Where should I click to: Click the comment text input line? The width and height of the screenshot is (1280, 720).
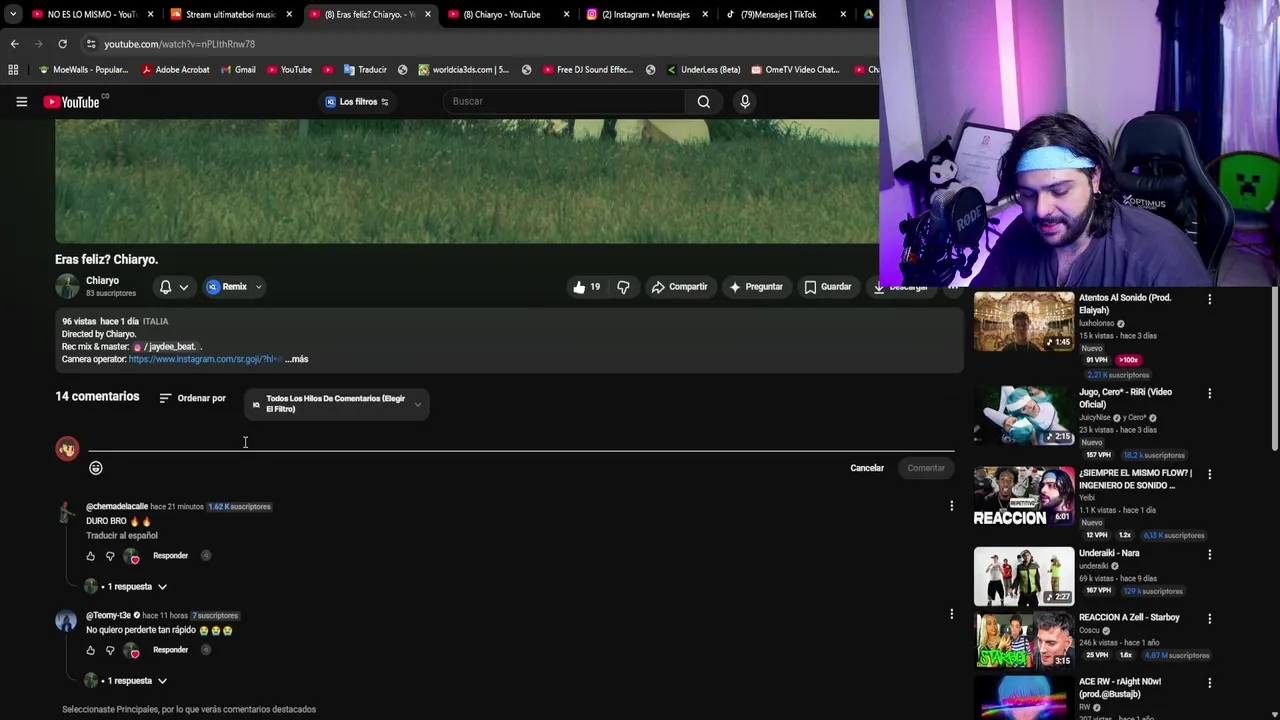(x=521, y=443)
